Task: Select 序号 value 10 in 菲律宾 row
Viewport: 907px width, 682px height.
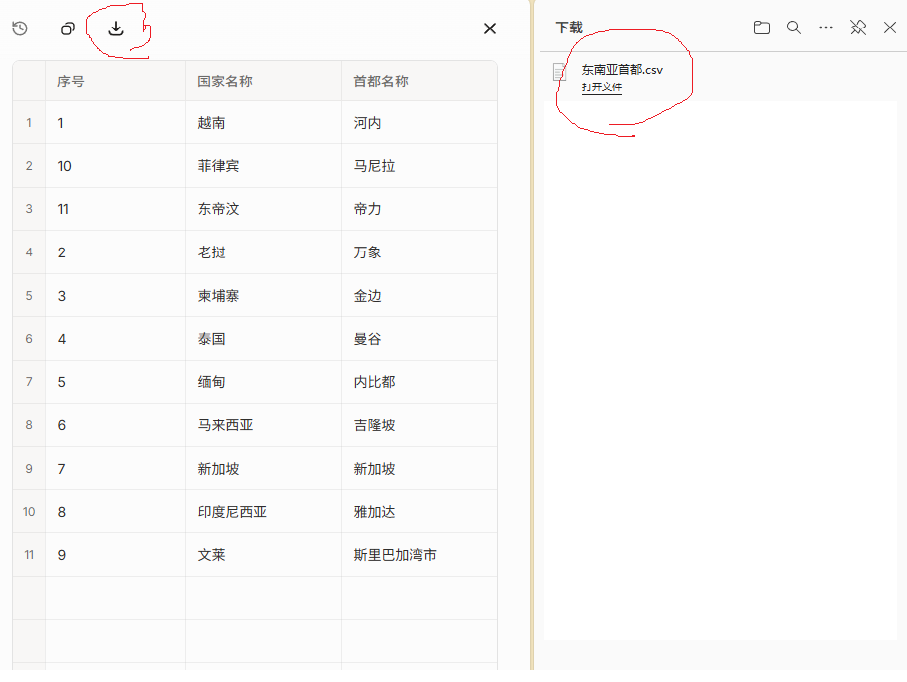Action: 115,166
